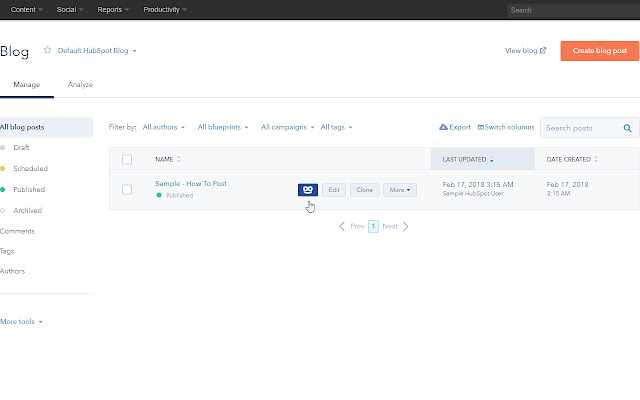Click the Prev pagination label
This screenshot has height=400, width=640.
tap(357, 226)
